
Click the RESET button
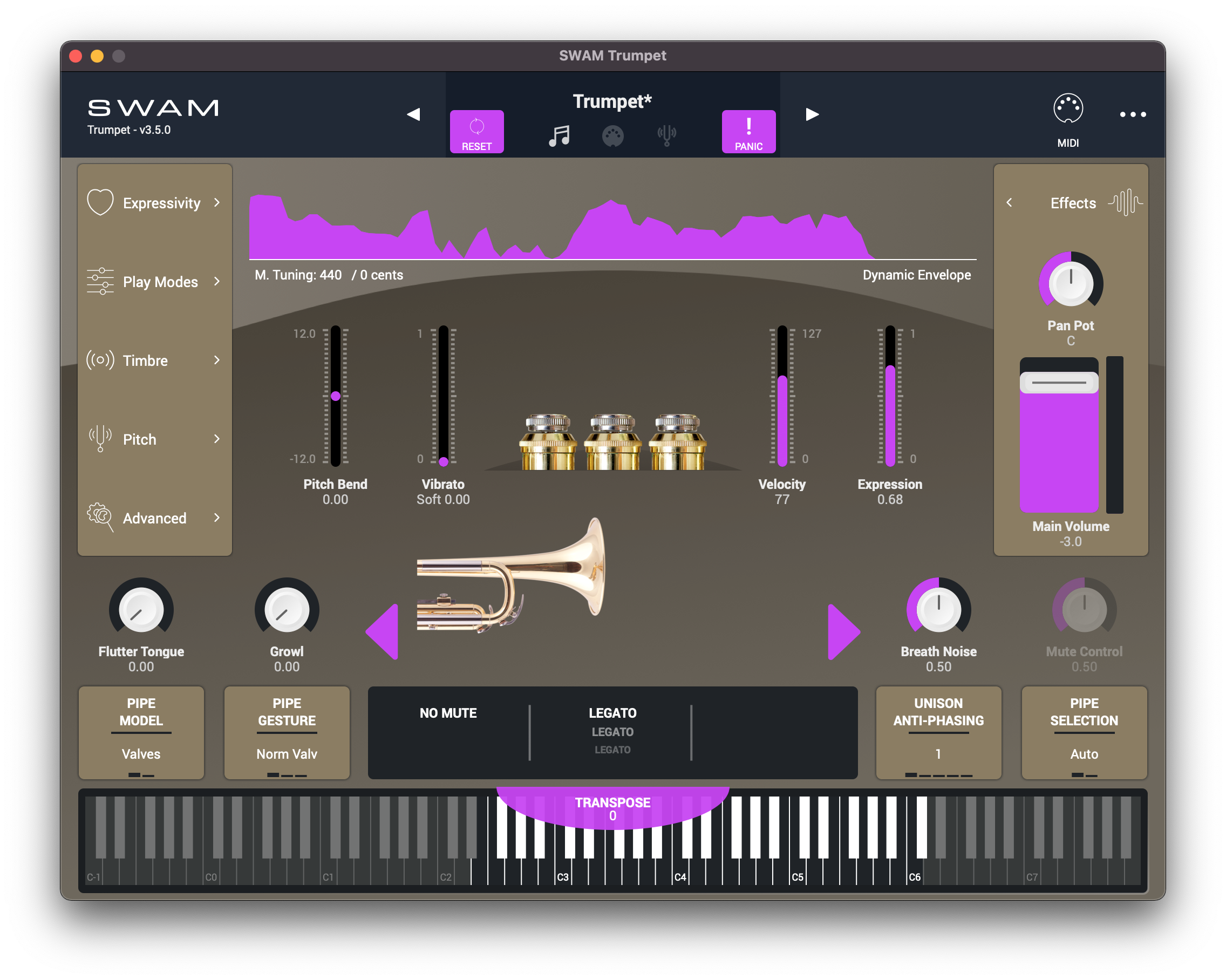coord(476,131)
